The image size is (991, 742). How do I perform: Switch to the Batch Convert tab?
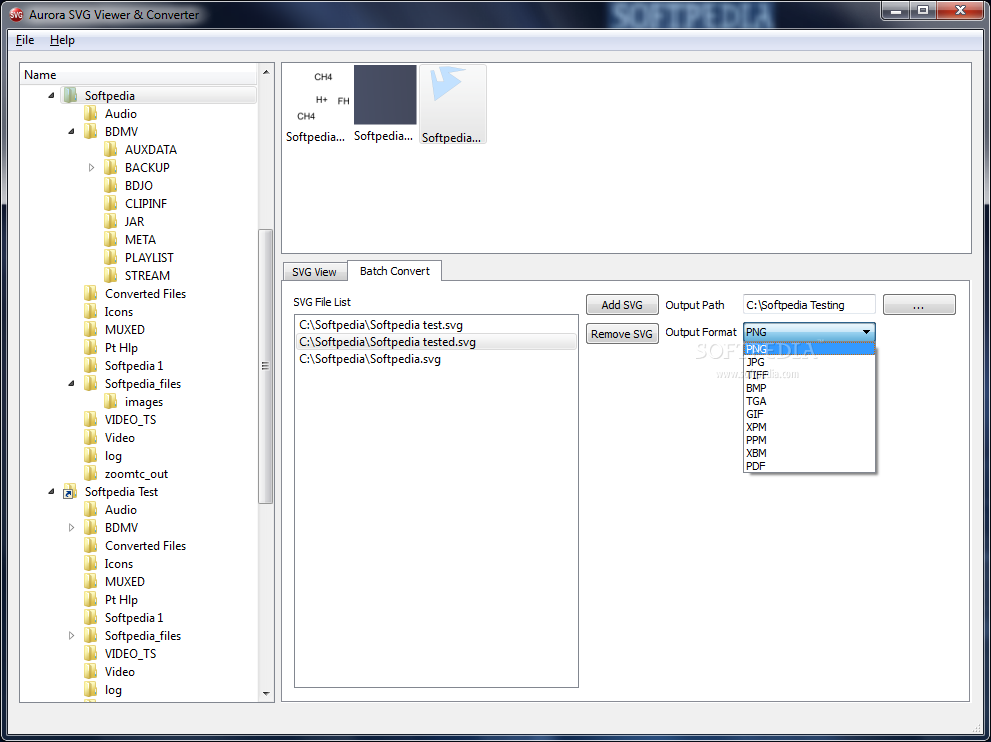[394, 271]
